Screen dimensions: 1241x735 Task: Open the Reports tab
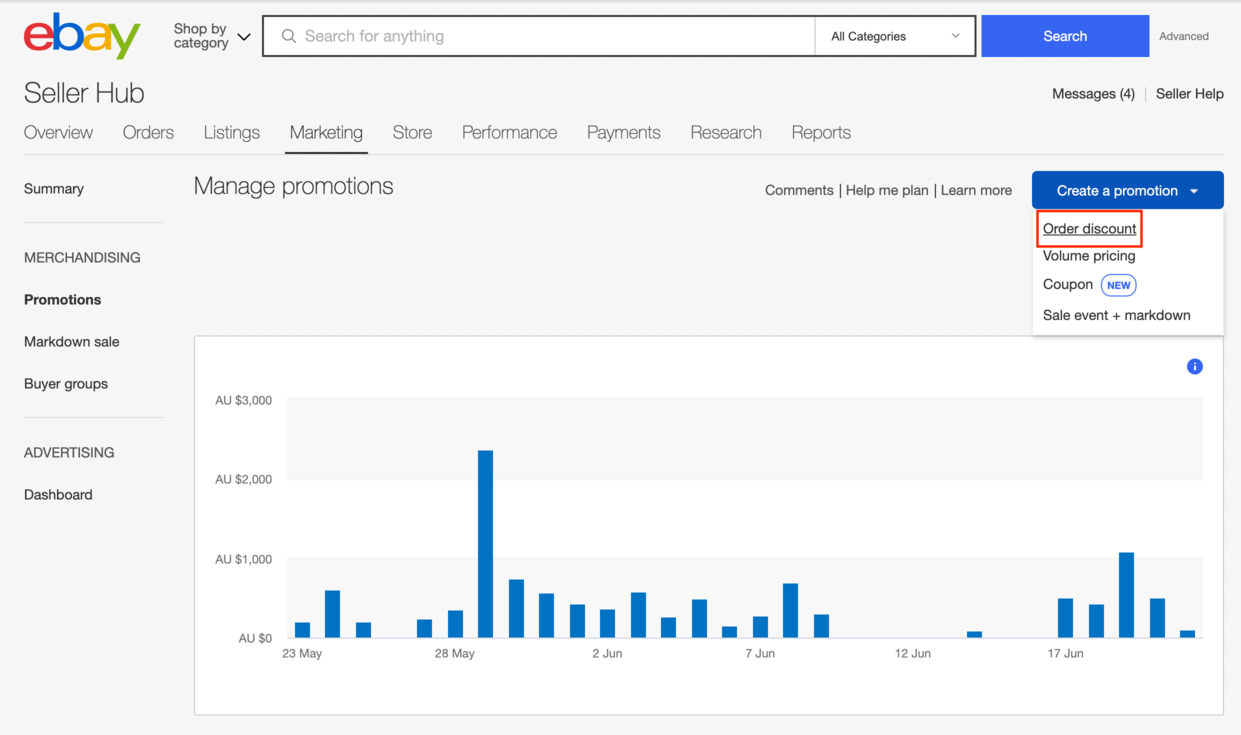pyautogui.click(x=821, y=132)
